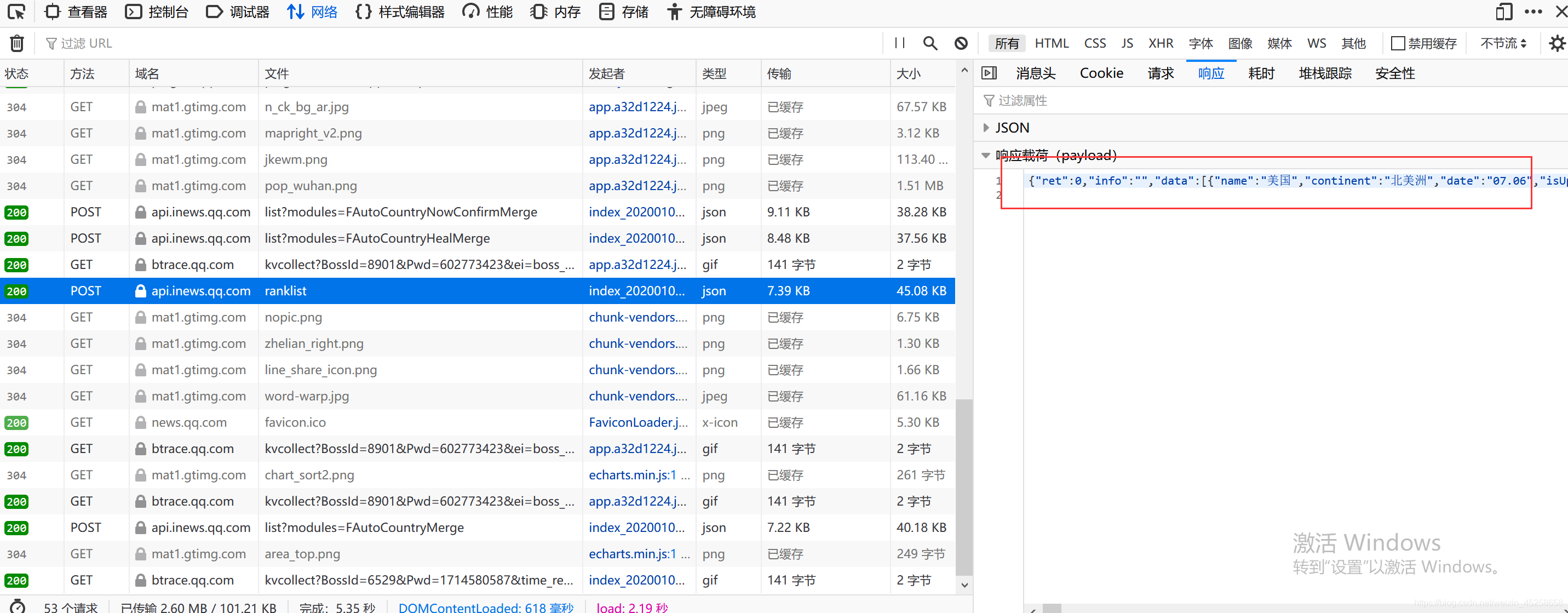Switch to the 耗时 timings tab

(x=1261, y=73)
